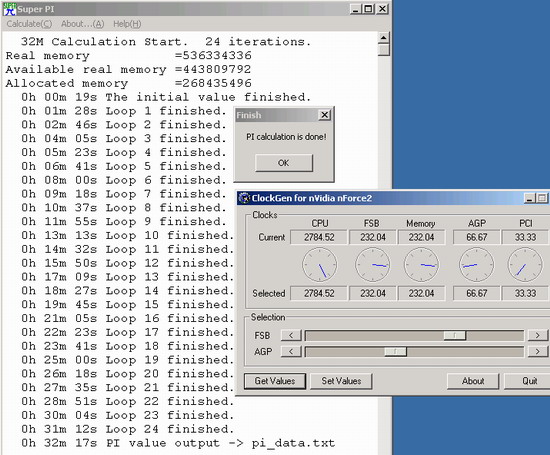
Task: Click the Current Memory value 232.04
Action: [x=421, y=237]
